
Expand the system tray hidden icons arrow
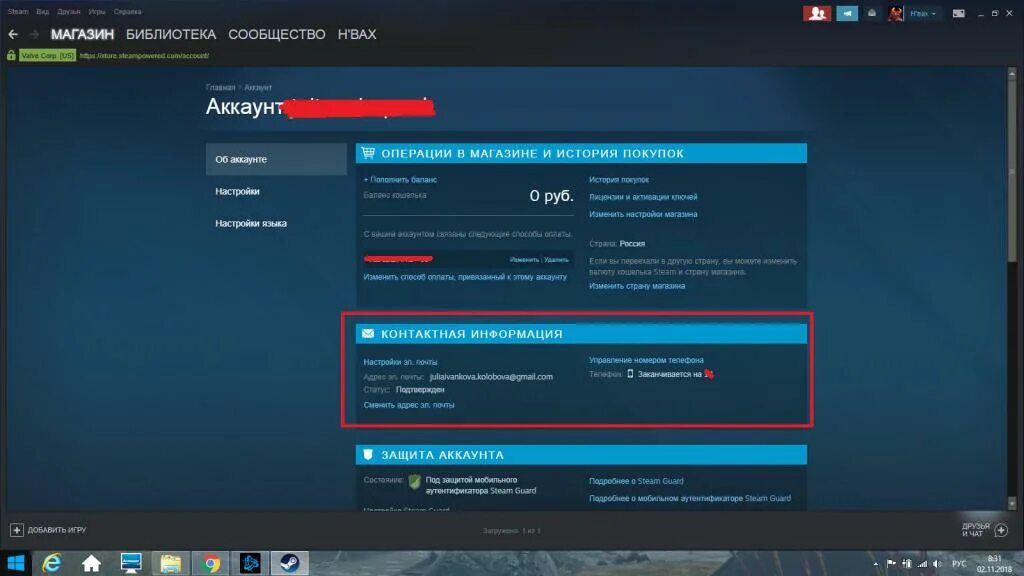(875, 564)
